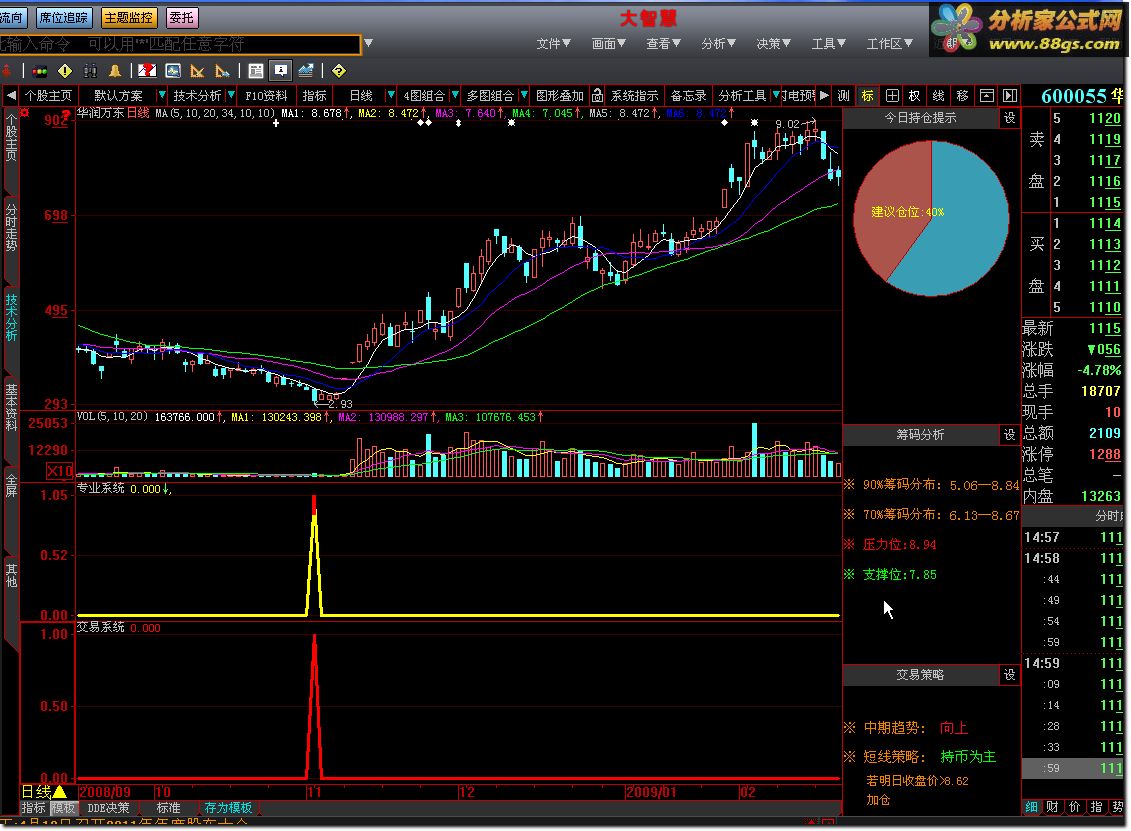Viewport: 1131px width, 831px height.
Task: Open the chart picture icon
Action: (172, 71)
